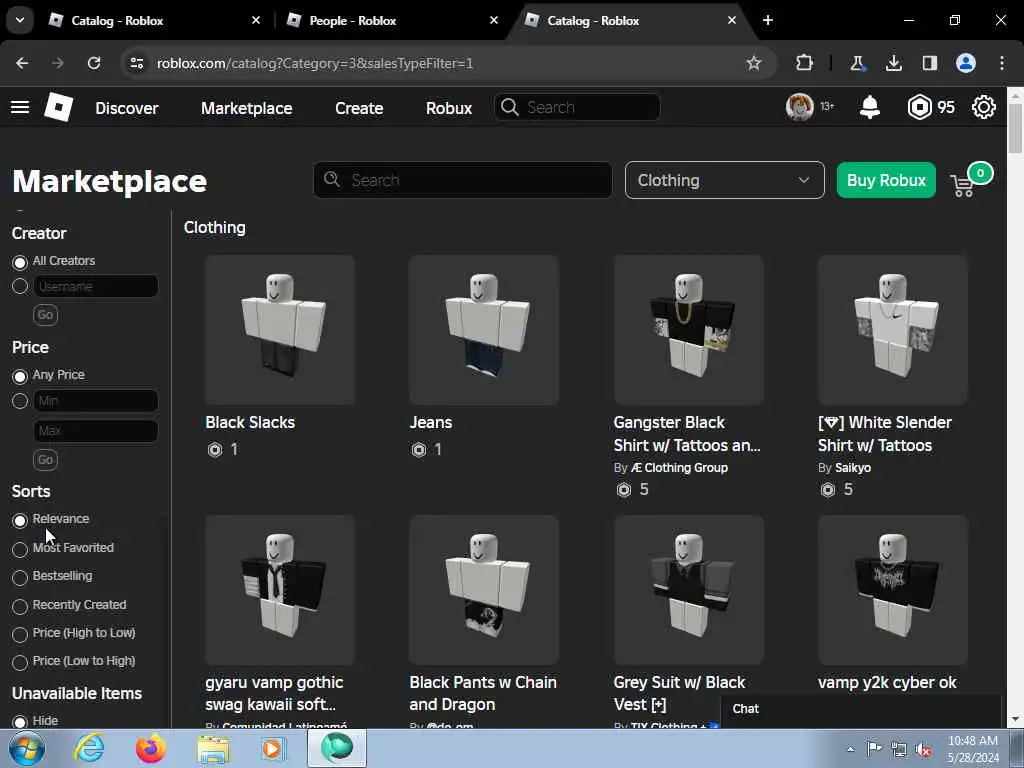Open a new browser tab with plus

pyautogui.click(x=768, y=20)
